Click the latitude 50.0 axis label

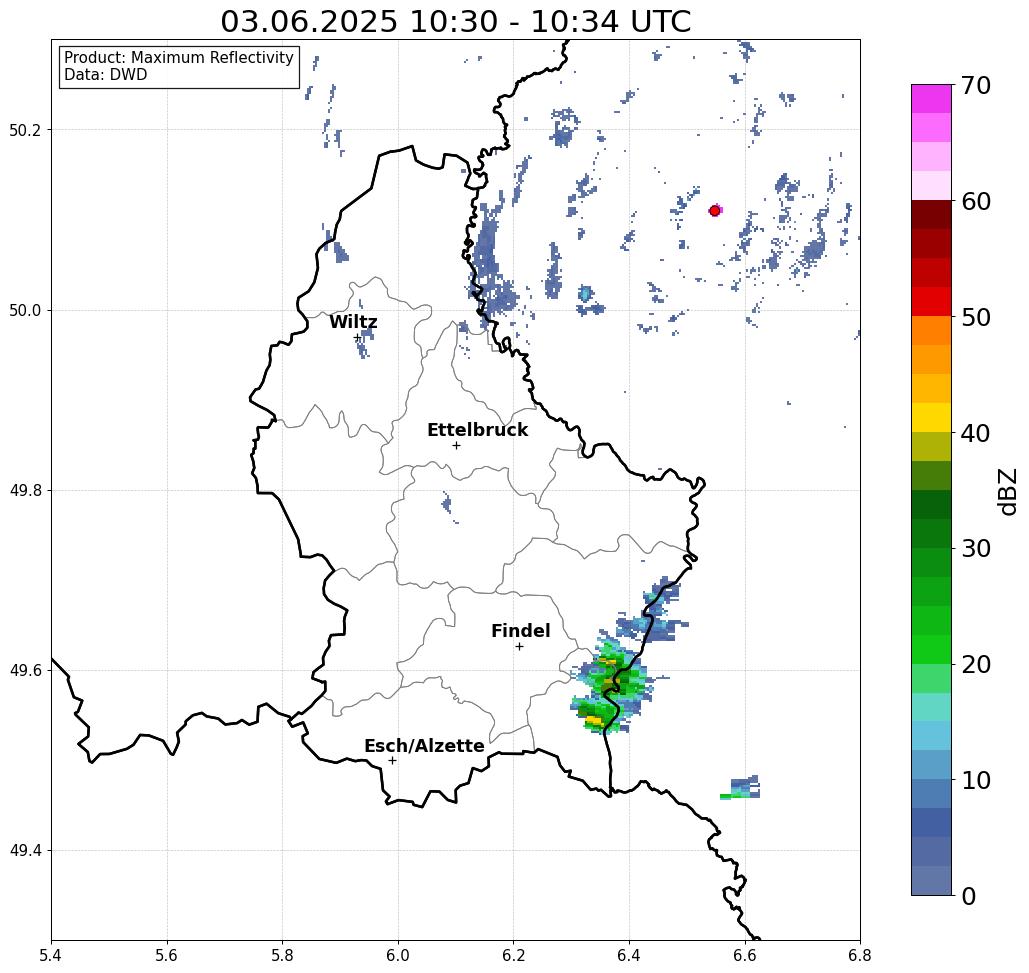[25, 310]
